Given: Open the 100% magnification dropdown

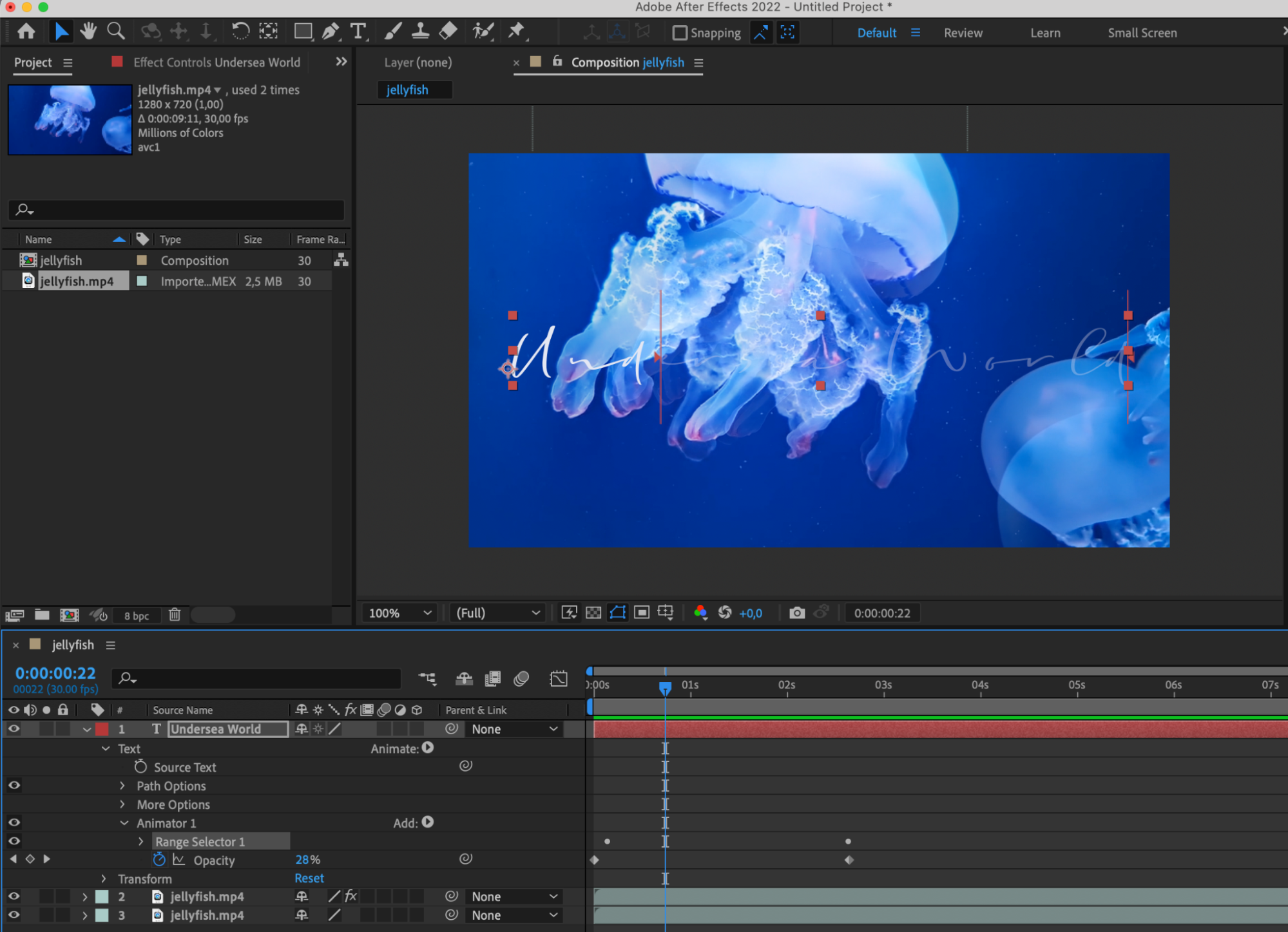Looking at the screenshot, I should click(x=399, y=613).
